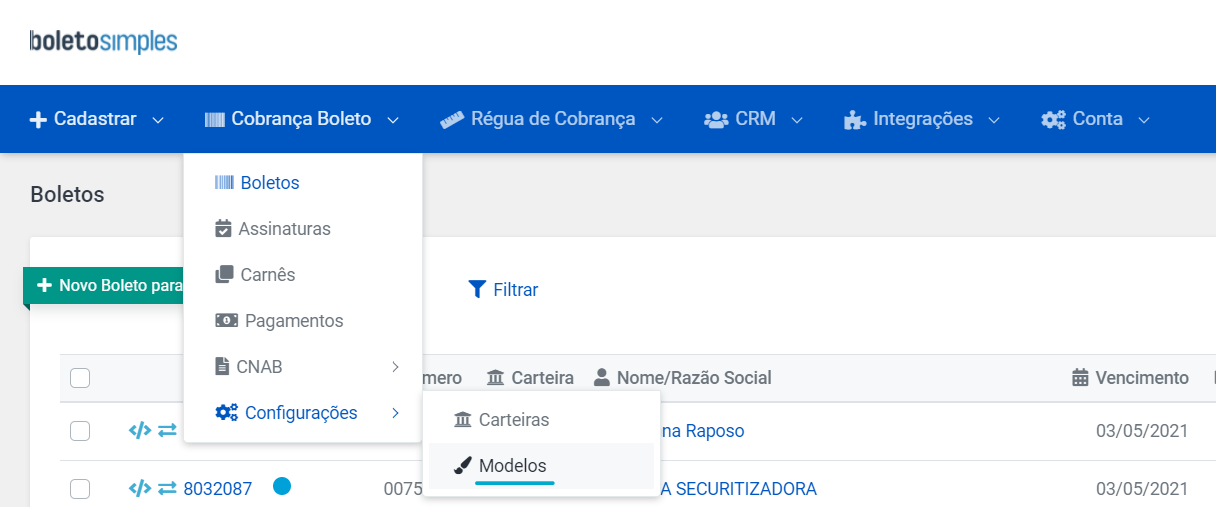
Task: Expand the CNAB submenu arrow
Action: tap(395, 367)
